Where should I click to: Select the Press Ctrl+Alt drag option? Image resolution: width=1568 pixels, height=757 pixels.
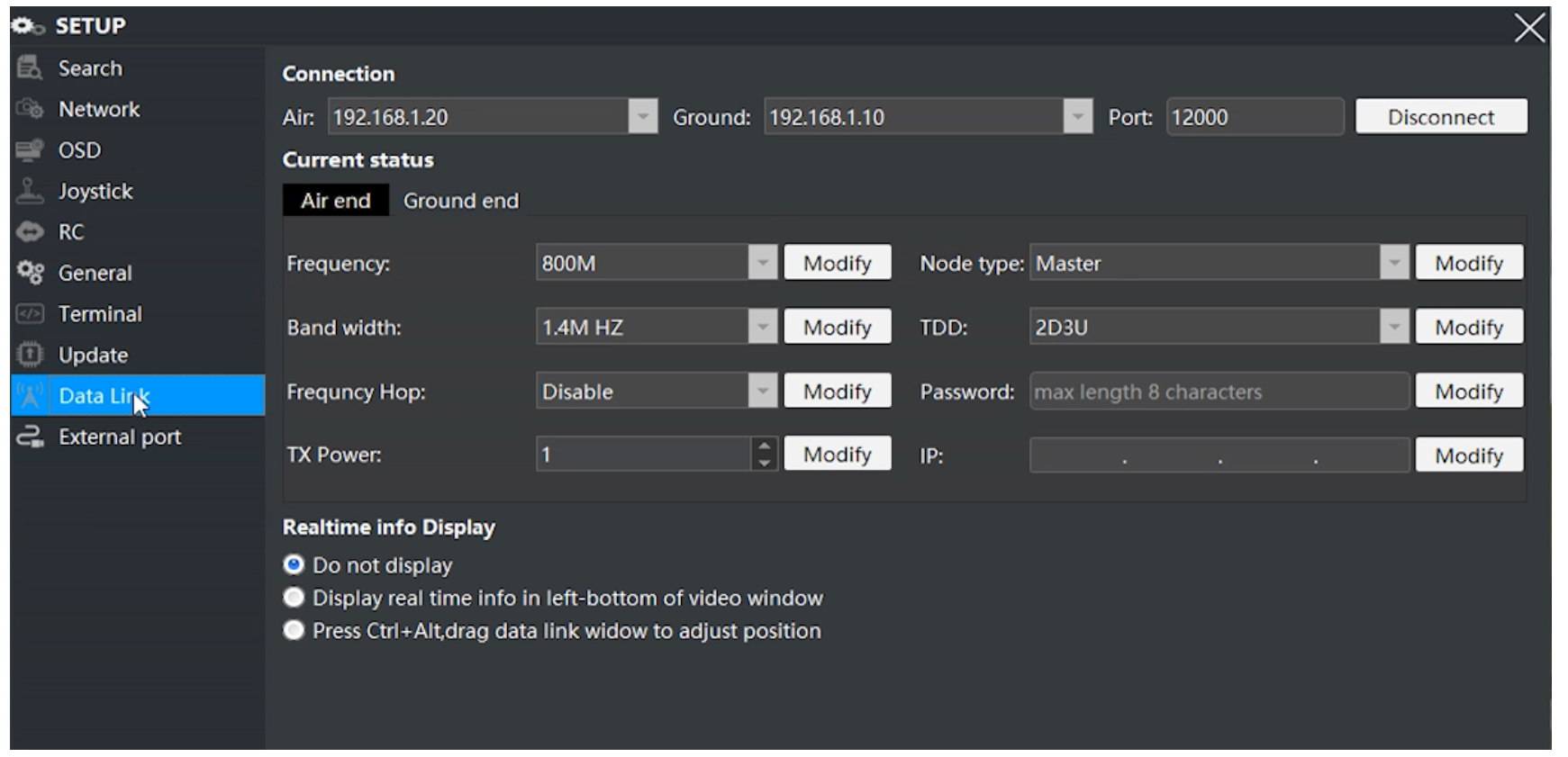tap(294, 630)
